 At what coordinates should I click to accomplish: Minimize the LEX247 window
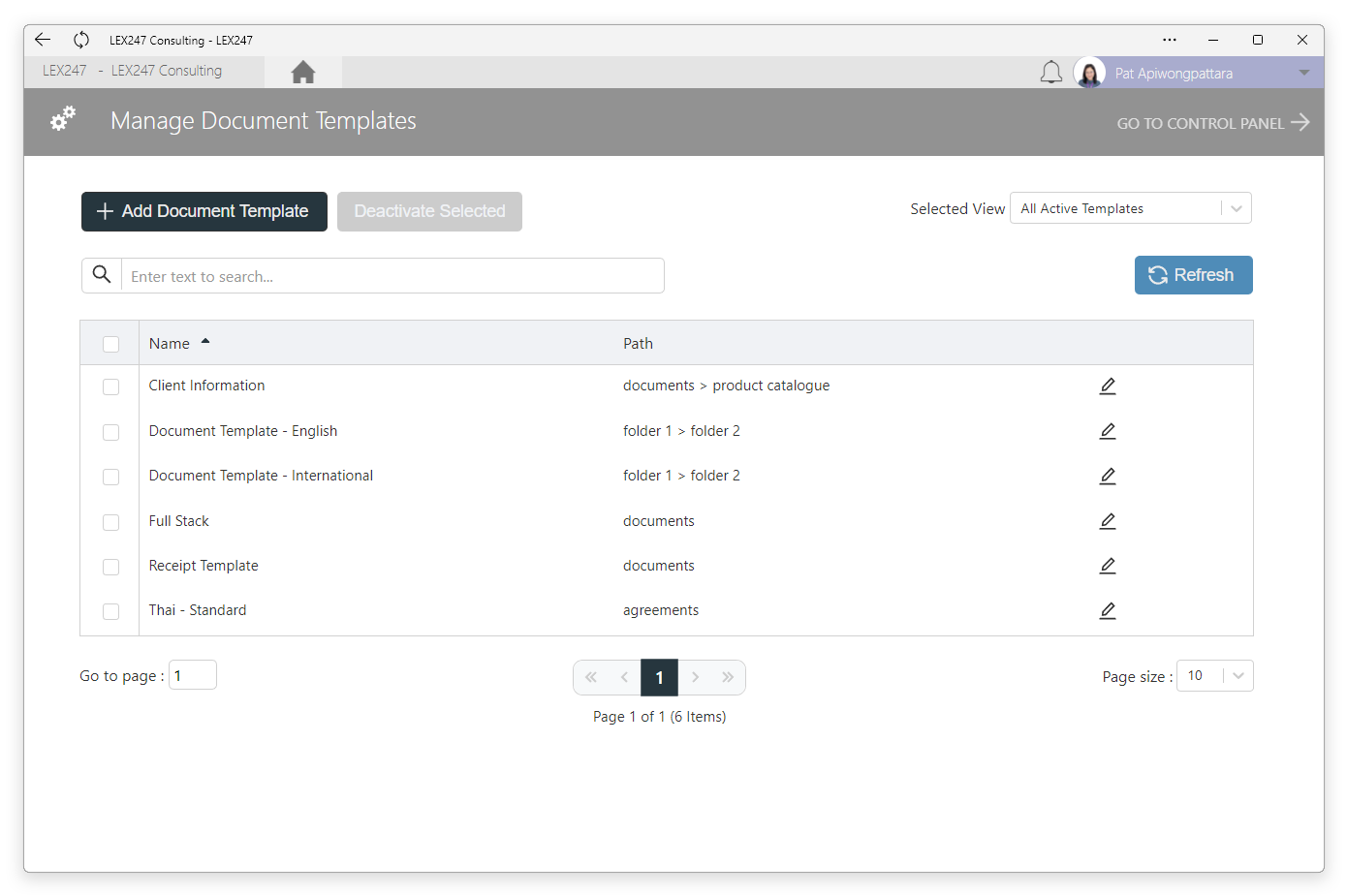point(1213,40)
